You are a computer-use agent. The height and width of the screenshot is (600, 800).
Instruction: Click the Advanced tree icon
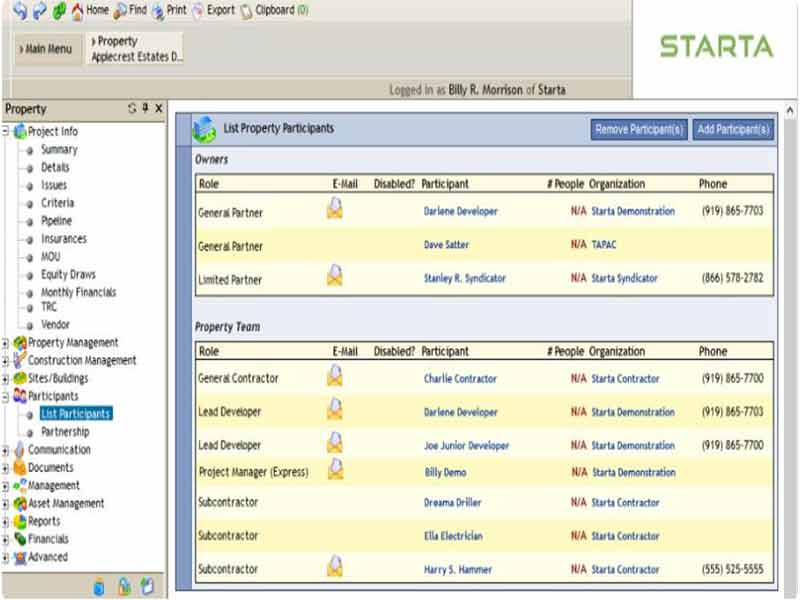coord(20,557)
